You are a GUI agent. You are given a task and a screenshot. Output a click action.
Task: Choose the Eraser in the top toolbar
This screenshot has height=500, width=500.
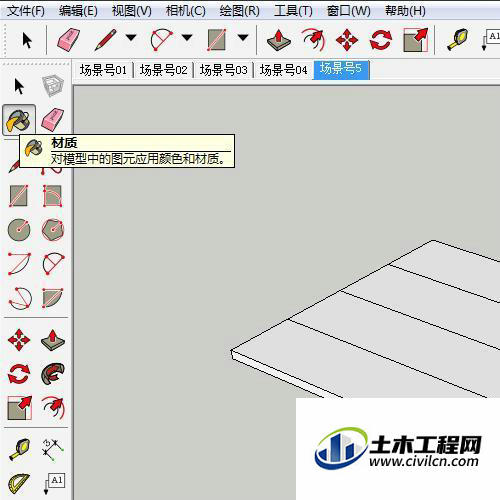[68, 40]
